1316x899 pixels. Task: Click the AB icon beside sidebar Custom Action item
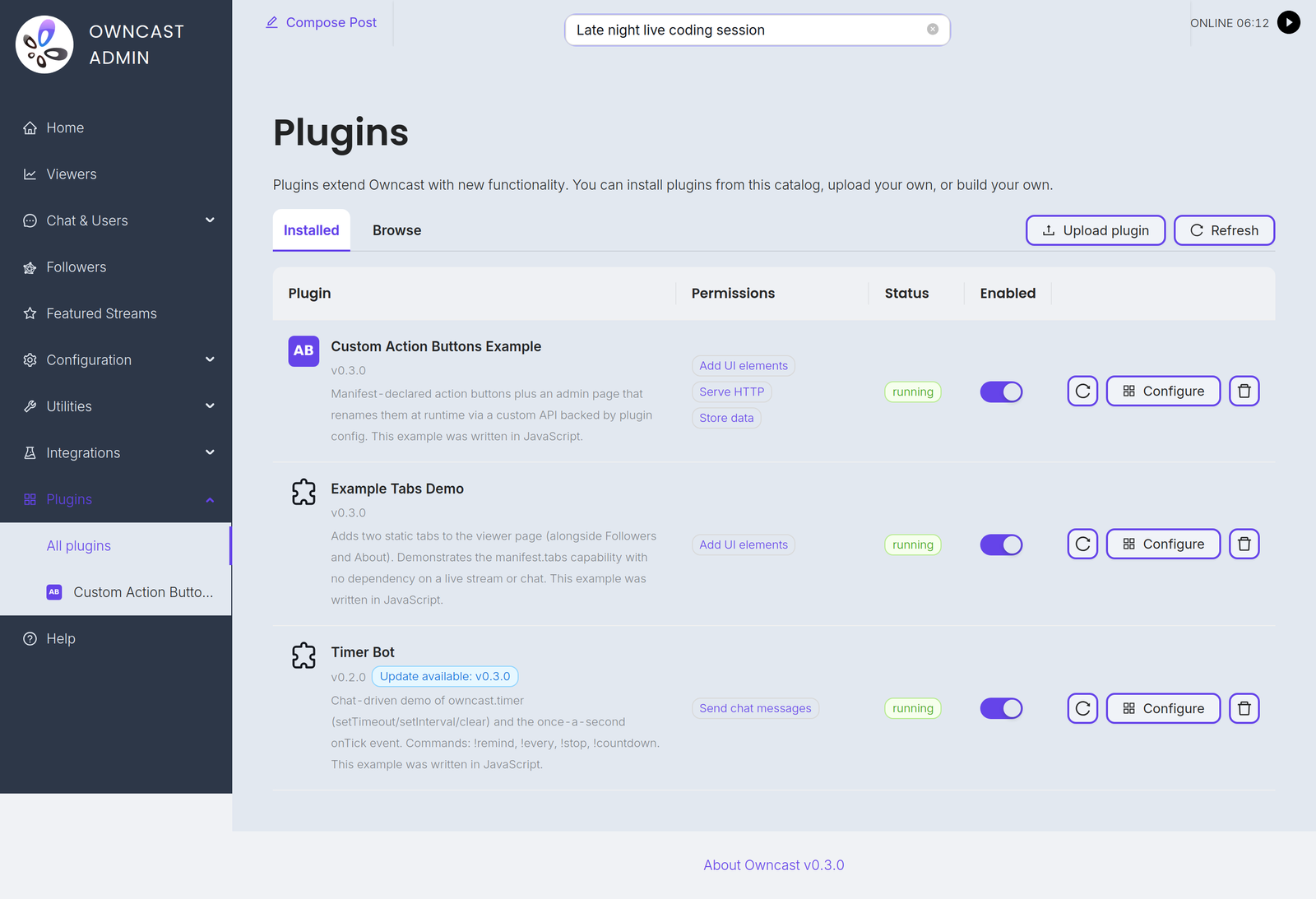pyautogui.click(x=54, y=592)
